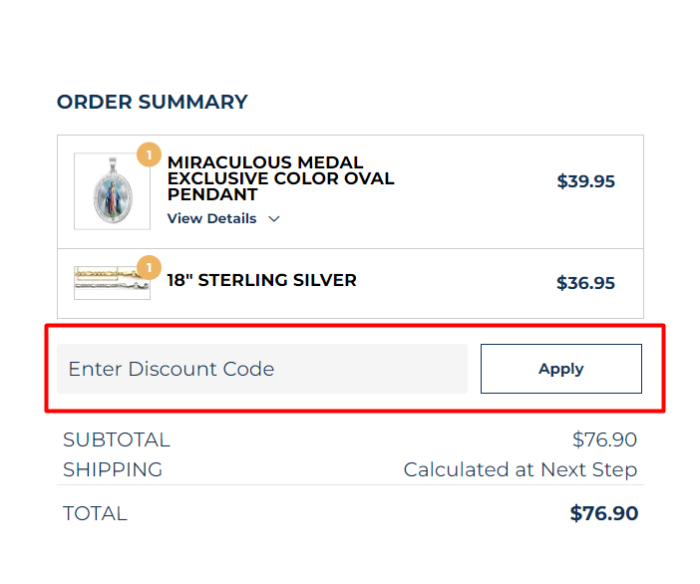Click the quantity badge on chain image
Screen dimensions: 700x584
[x=148, y=268]
